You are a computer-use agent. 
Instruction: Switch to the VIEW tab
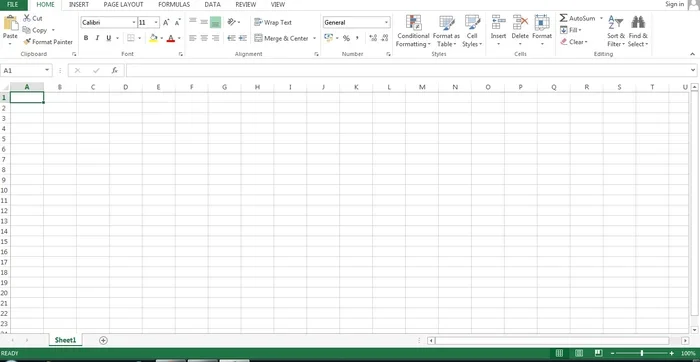coord(278,4)
